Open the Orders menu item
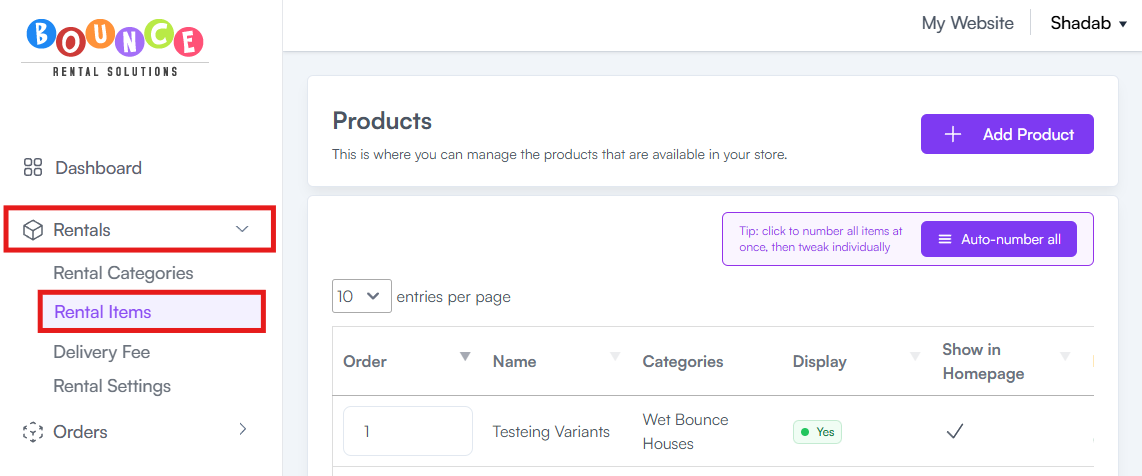Screen dimensions: 1142x476 pos(80,432)
